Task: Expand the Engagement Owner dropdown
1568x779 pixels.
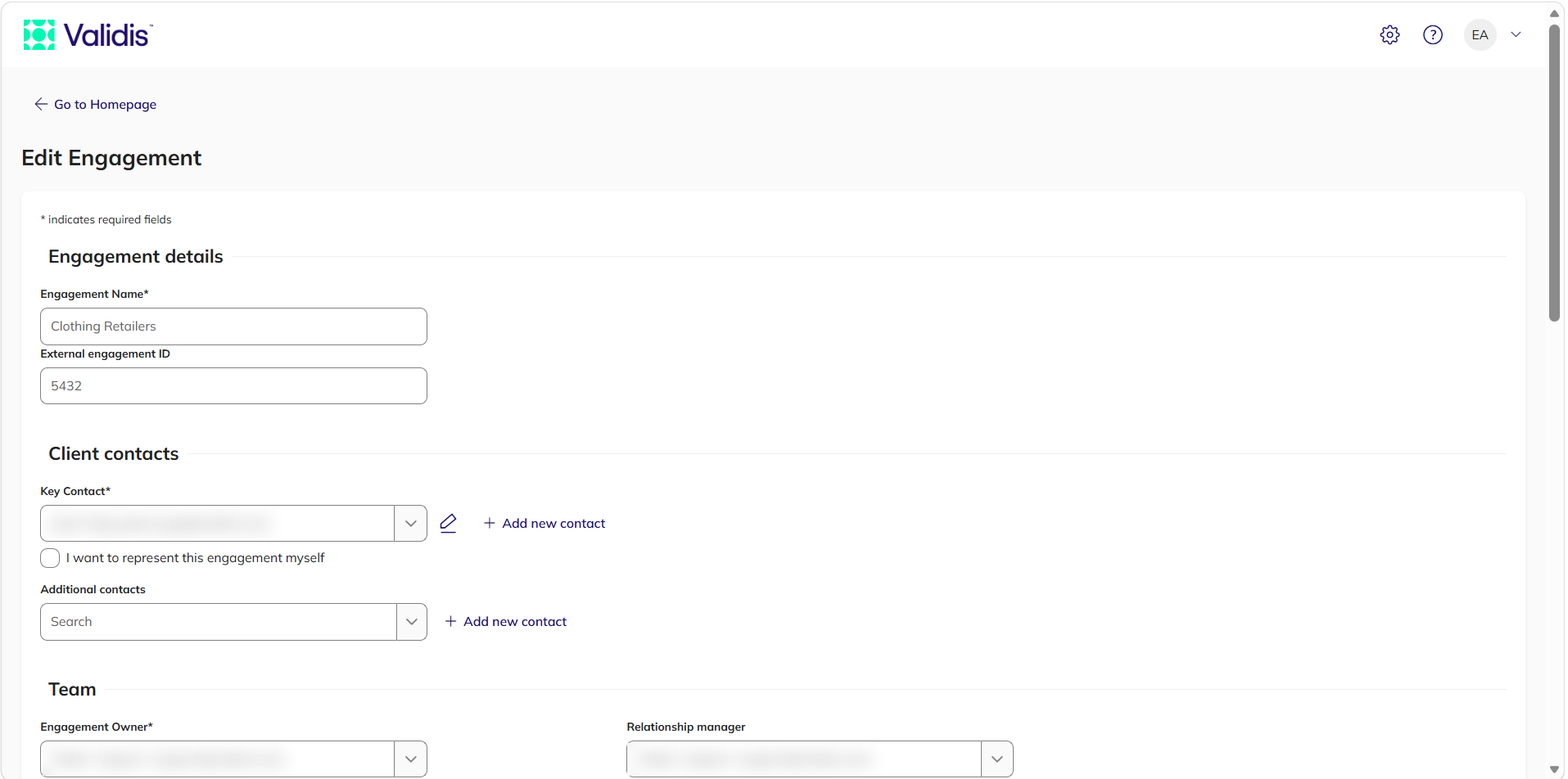Action: (x=411, y=759)
